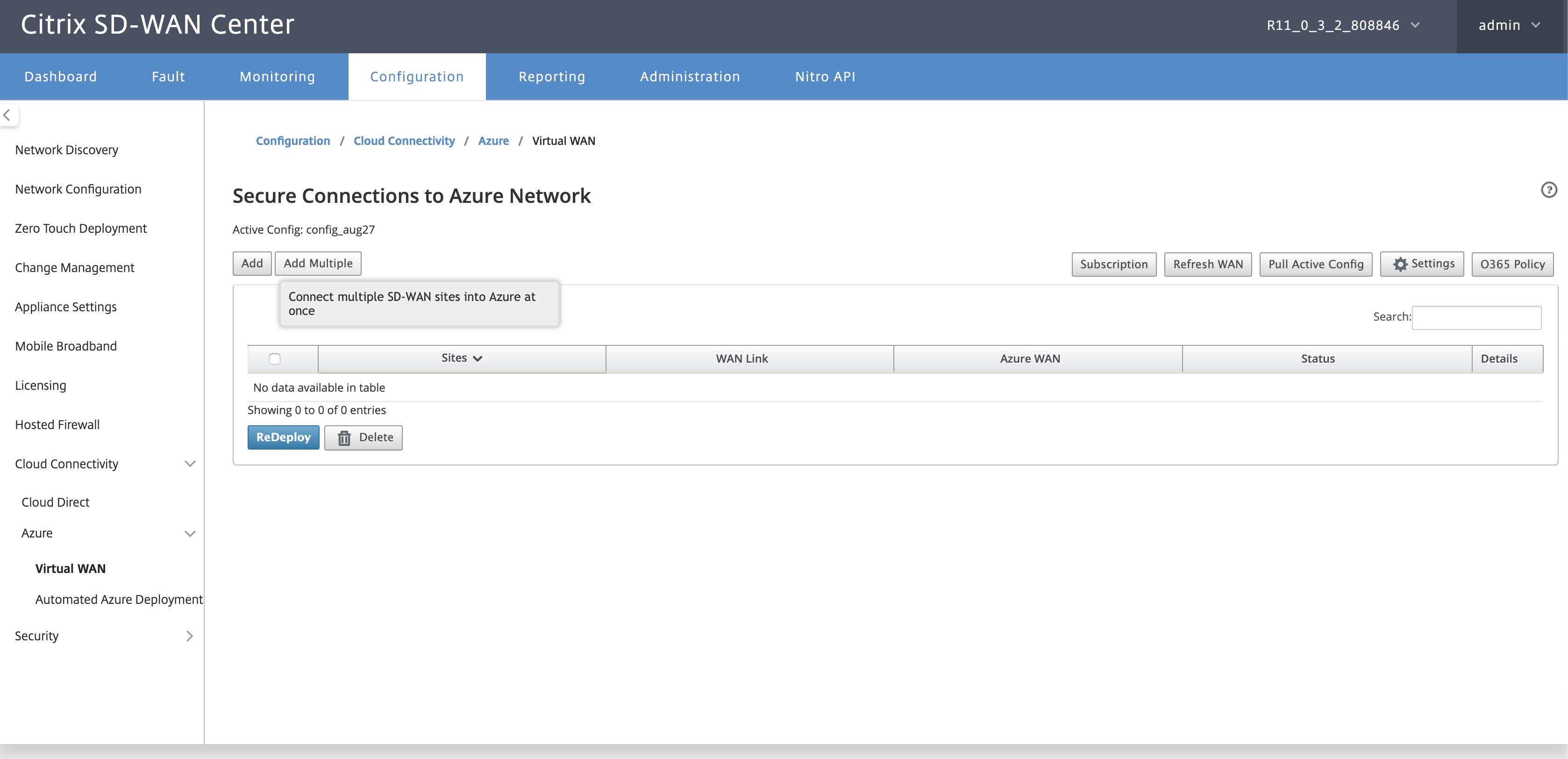1568x759 pixels.
Task: Open Automated Azure Deployment in sidebar
Action: point(119,600)
